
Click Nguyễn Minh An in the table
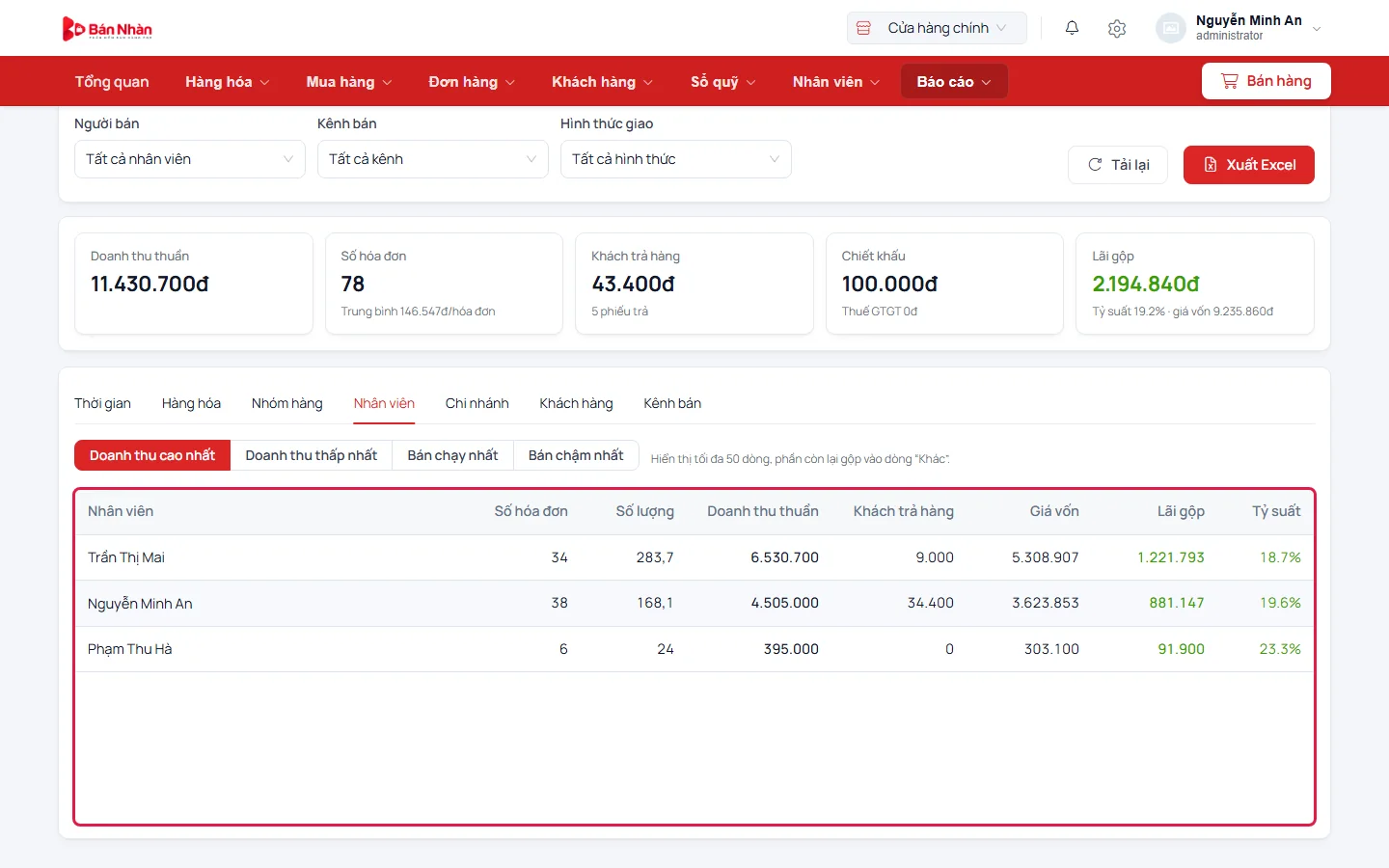point(140,604)
